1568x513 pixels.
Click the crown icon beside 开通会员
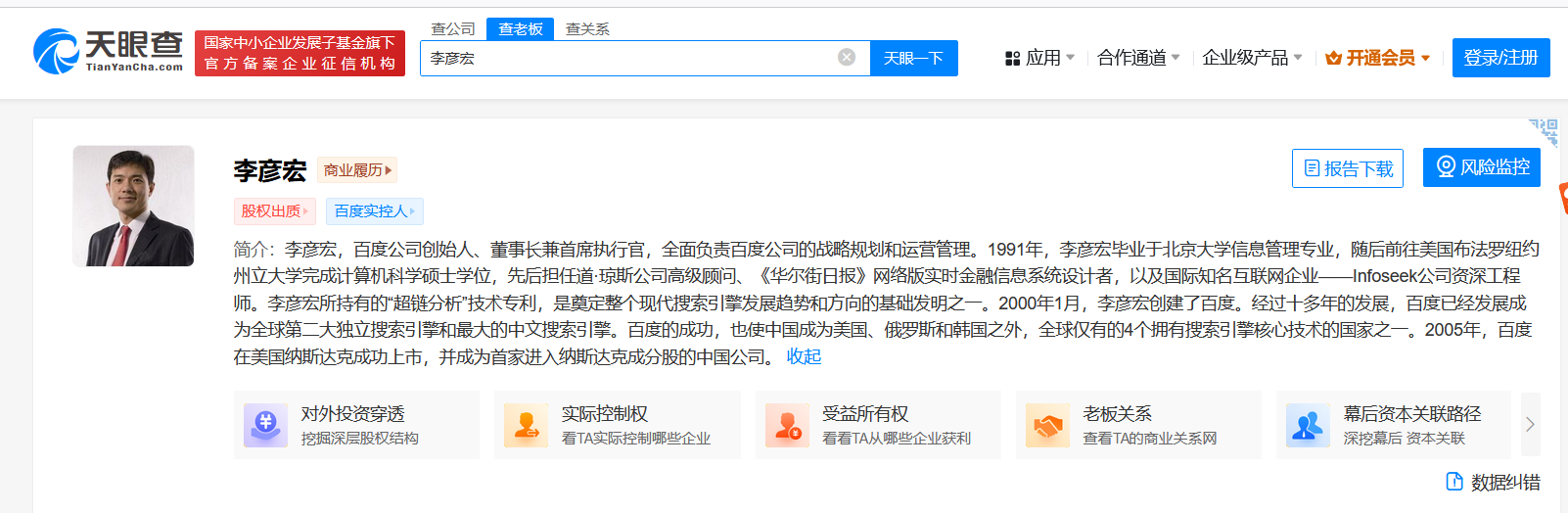tap(1333, 59)
